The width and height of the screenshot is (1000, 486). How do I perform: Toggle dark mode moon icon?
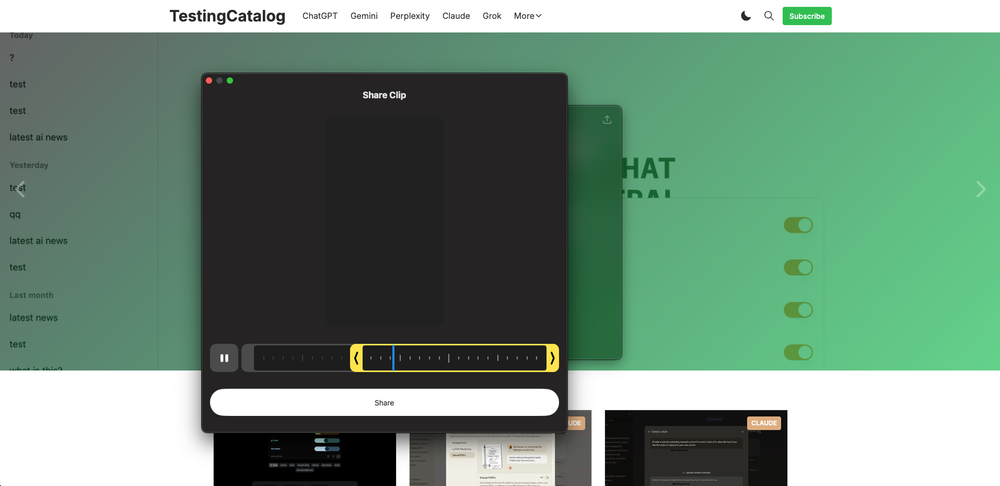tap(746, 16)
